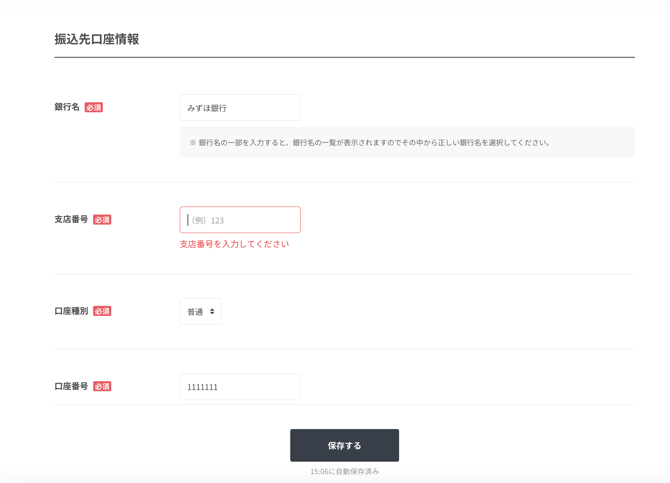Open the 口座種別 dropdown showing 普通
Image resolution: width=670 pixels, height=483 pixels.
tap(200, 312)
